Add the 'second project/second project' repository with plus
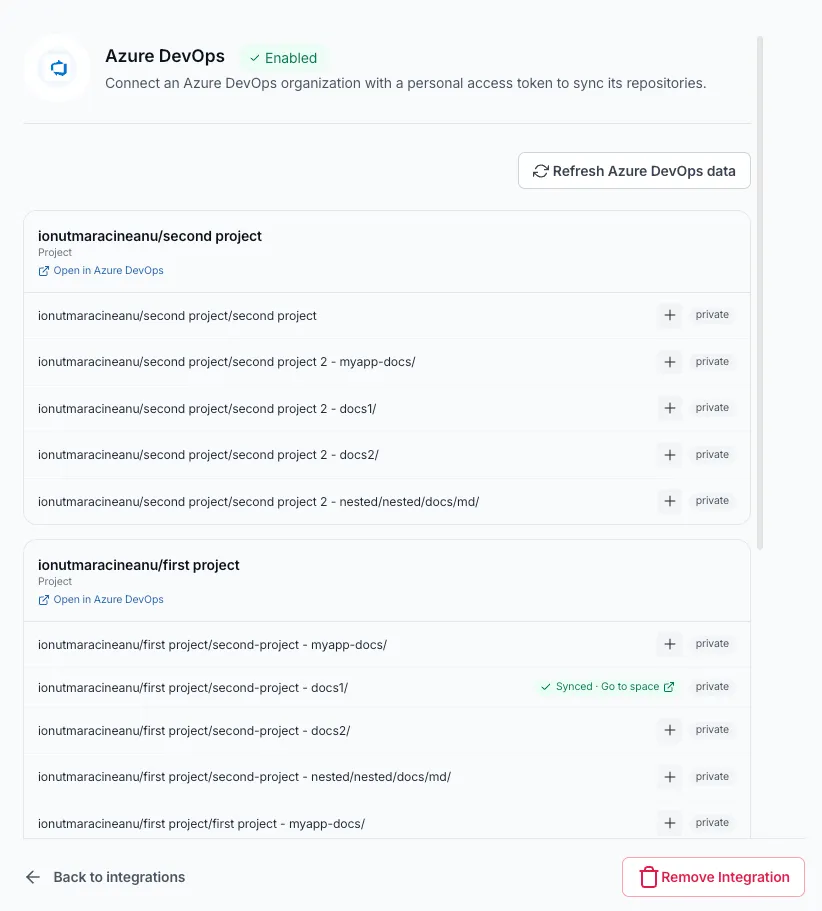 pyautogui.click(x=670, y=315)
